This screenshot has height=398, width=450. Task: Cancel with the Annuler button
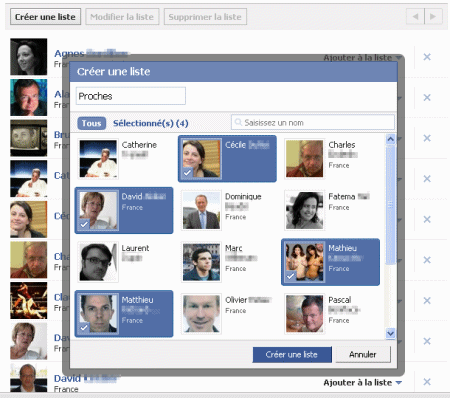363,355
